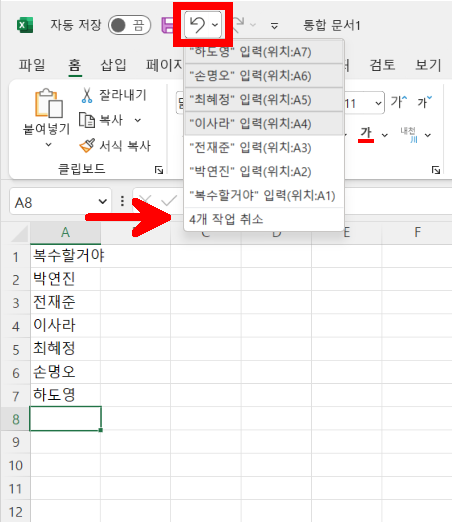
Task: Open the font color dropdown arrow
Action: [385, 135]
